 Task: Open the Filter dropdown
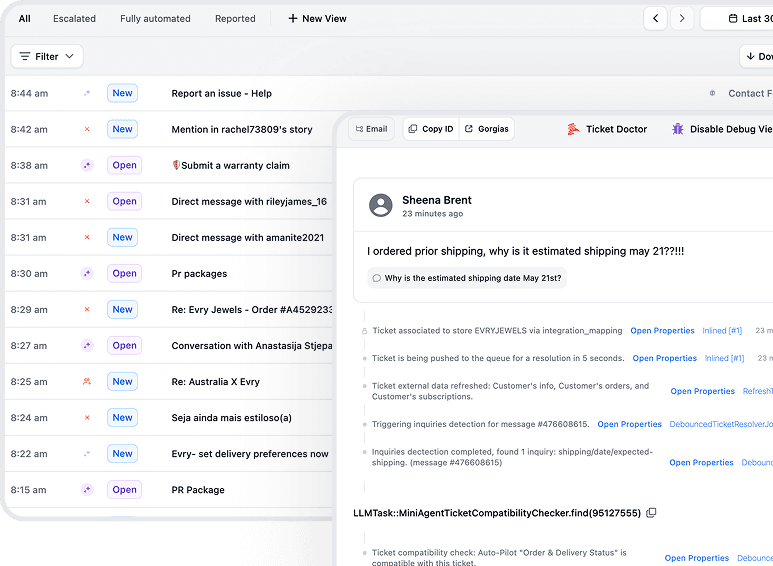[x=47, y=56]
